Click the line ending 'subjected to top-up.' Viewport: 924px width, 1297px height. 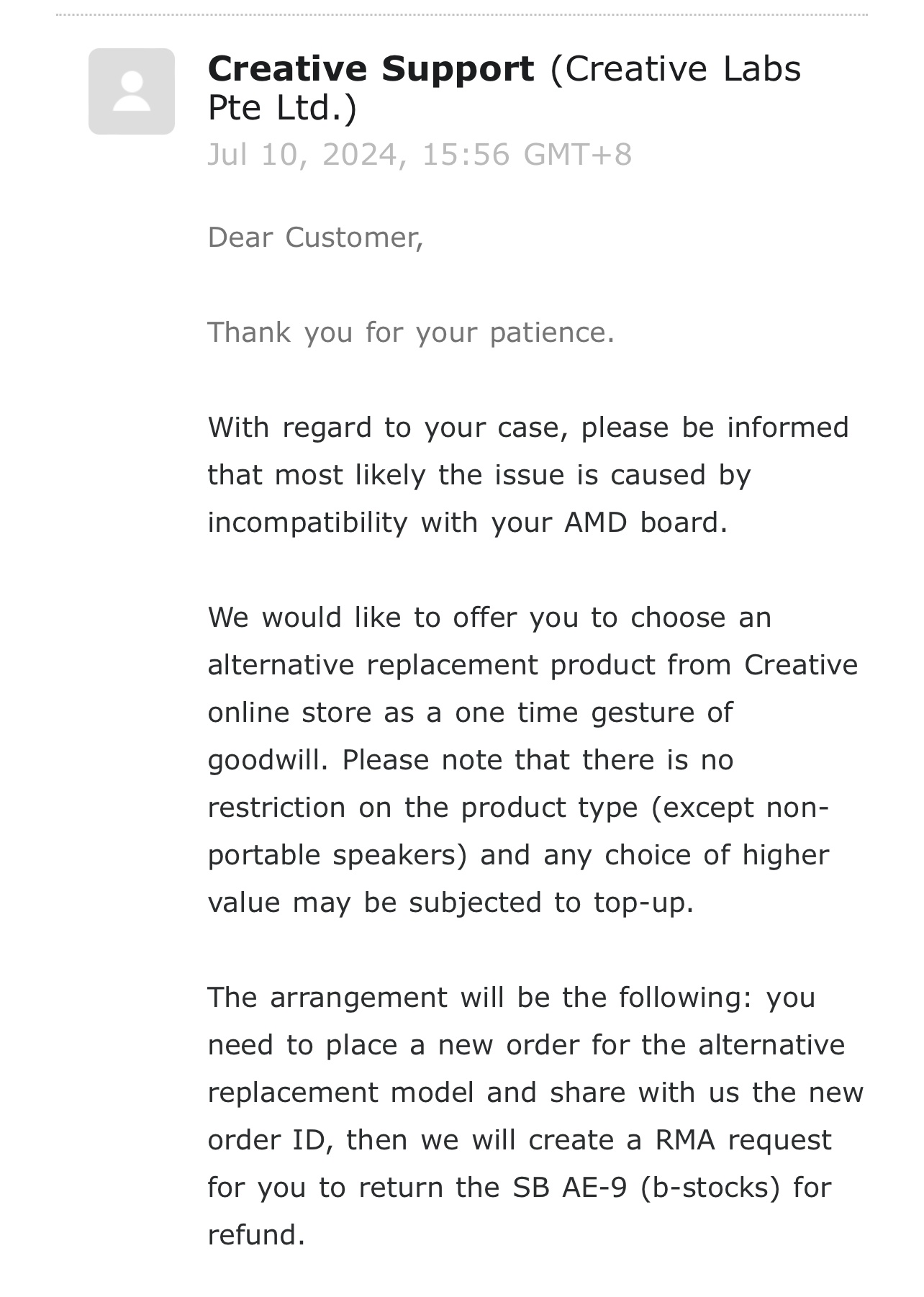coord(450,903)
